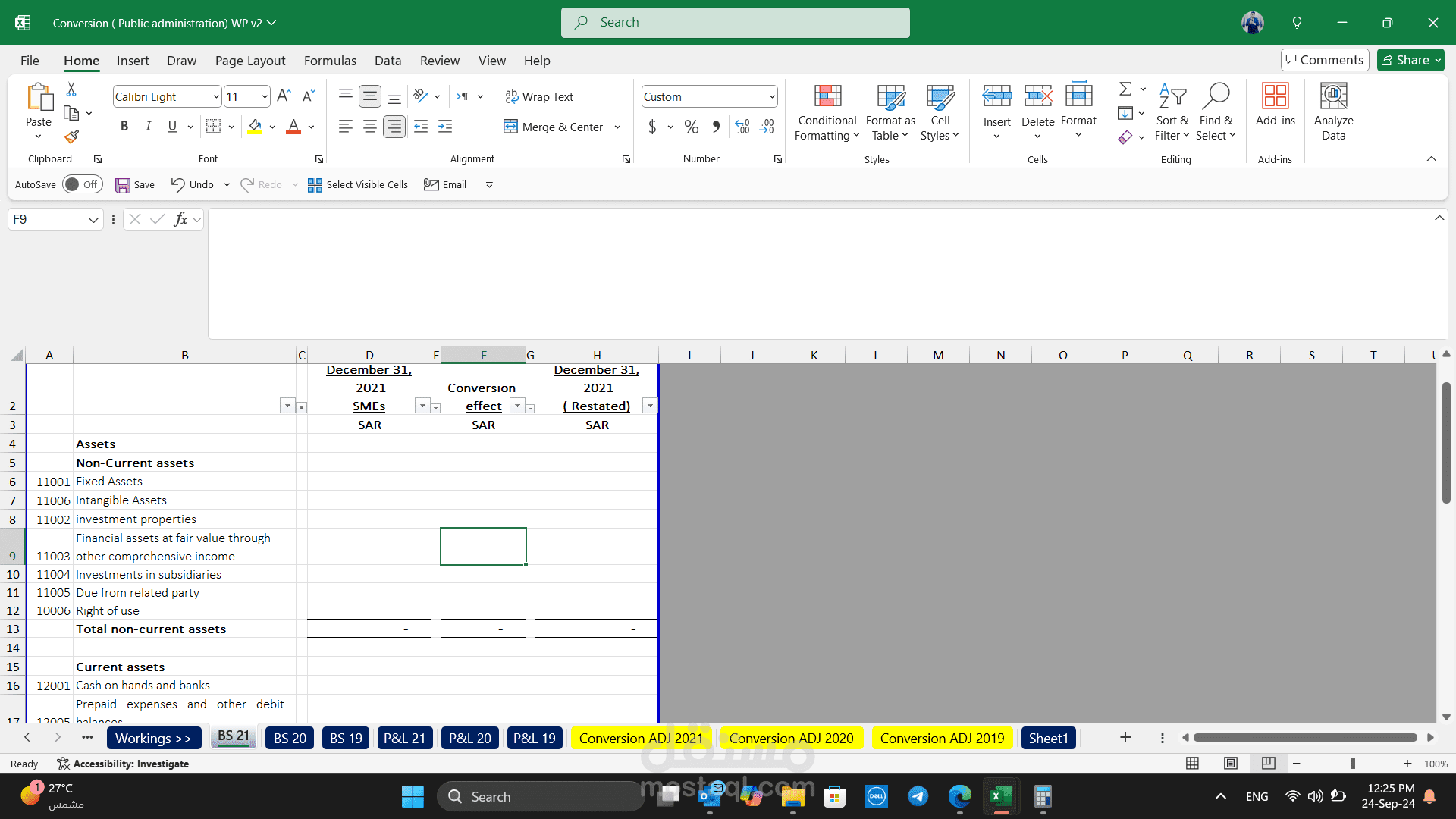The height and width of the screenshot is (819, 1456).
Task: Open the font size dropdown
Action: 264,96
